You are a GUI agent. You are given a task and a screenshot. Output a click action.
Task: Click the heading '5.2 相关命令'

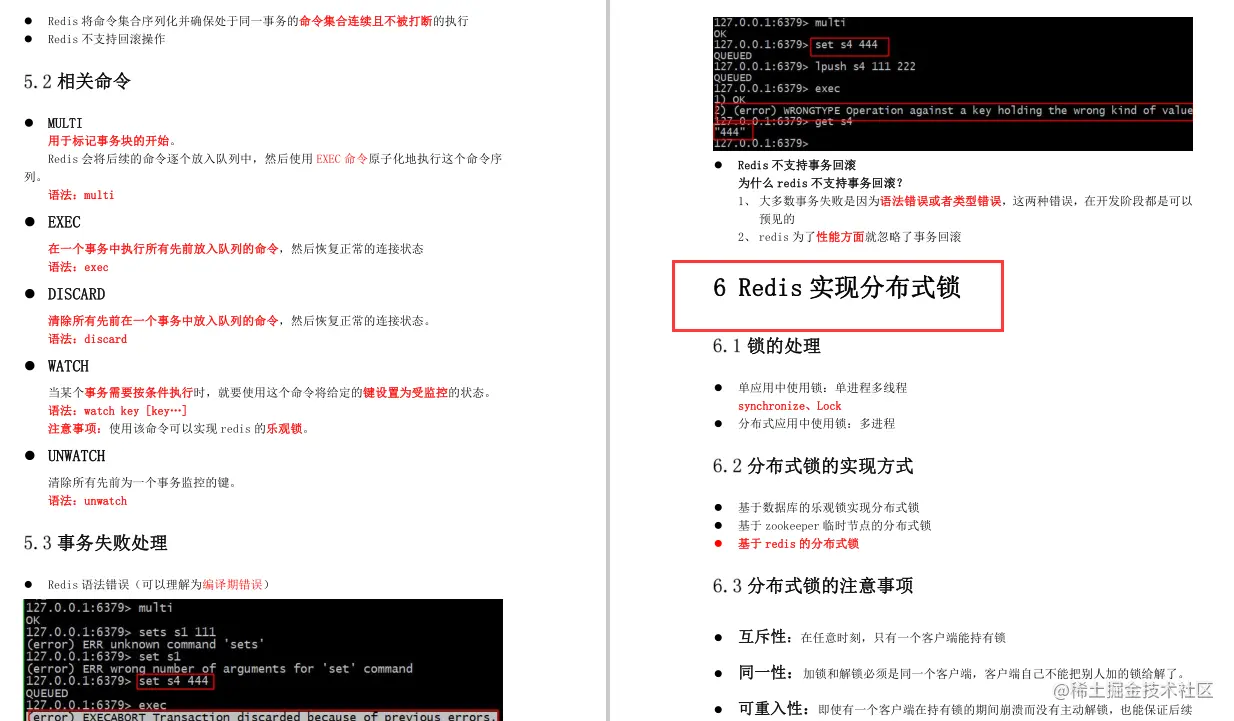(77, 82)
